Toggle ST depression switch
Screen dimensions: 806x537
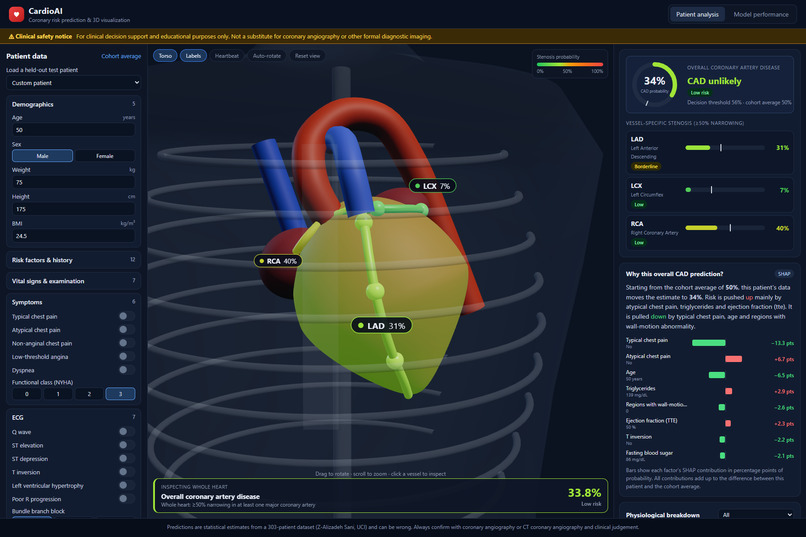[x=126, y=458]
